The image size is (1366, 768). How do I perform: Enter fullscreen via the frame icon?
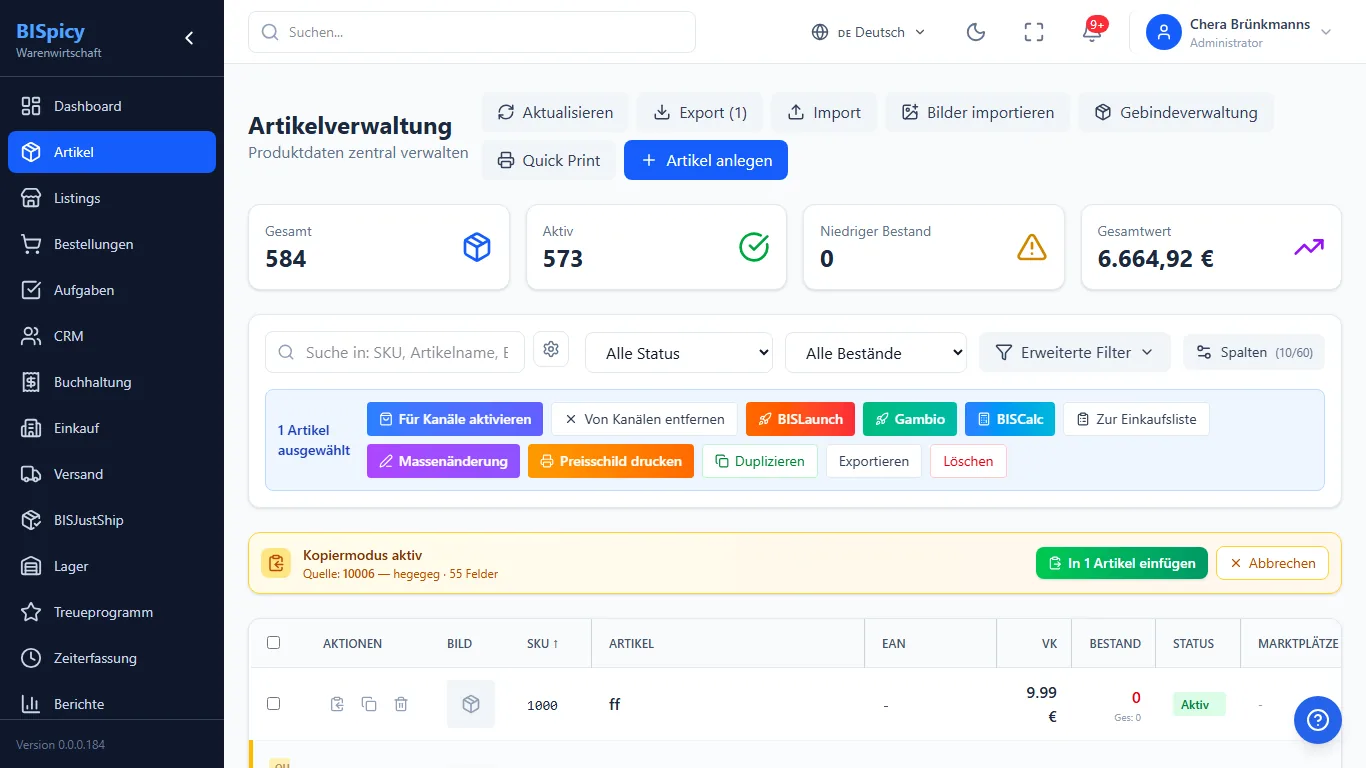(x=1034, y=32)
